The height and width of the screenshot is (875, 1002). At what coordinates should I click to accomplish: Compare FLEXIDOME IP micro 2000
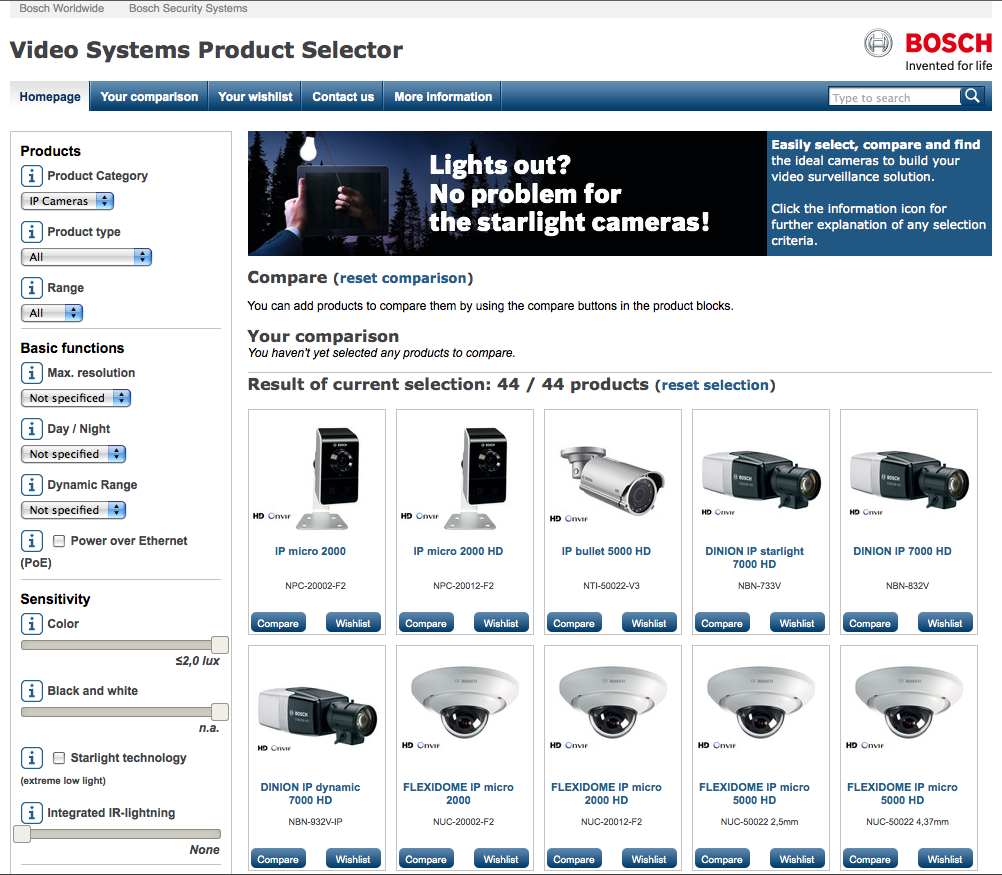[426, 860]
